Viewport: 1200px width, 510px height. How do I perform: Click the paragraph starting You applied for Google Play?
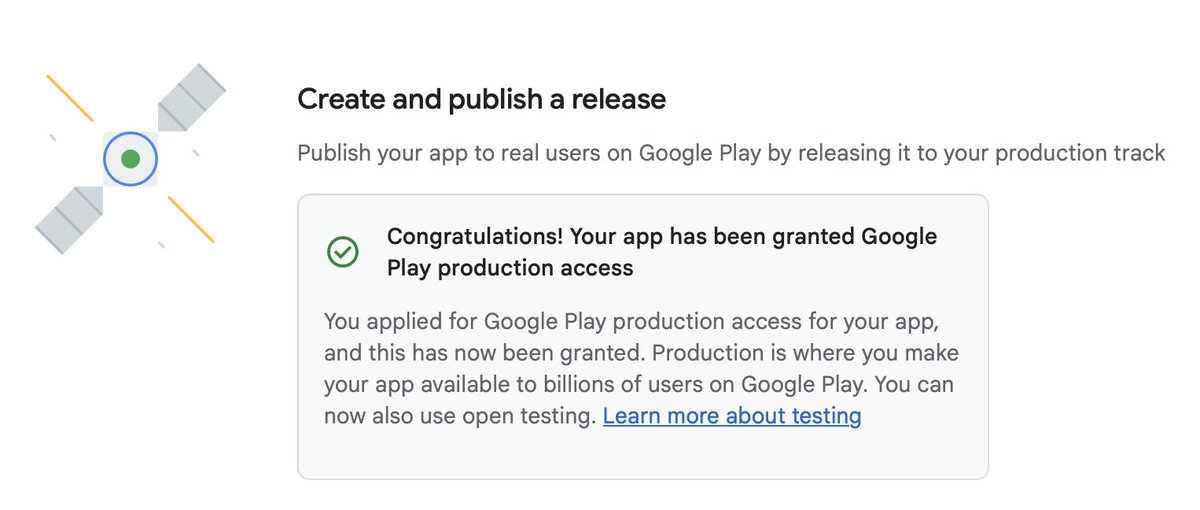(x=640, y=370)
